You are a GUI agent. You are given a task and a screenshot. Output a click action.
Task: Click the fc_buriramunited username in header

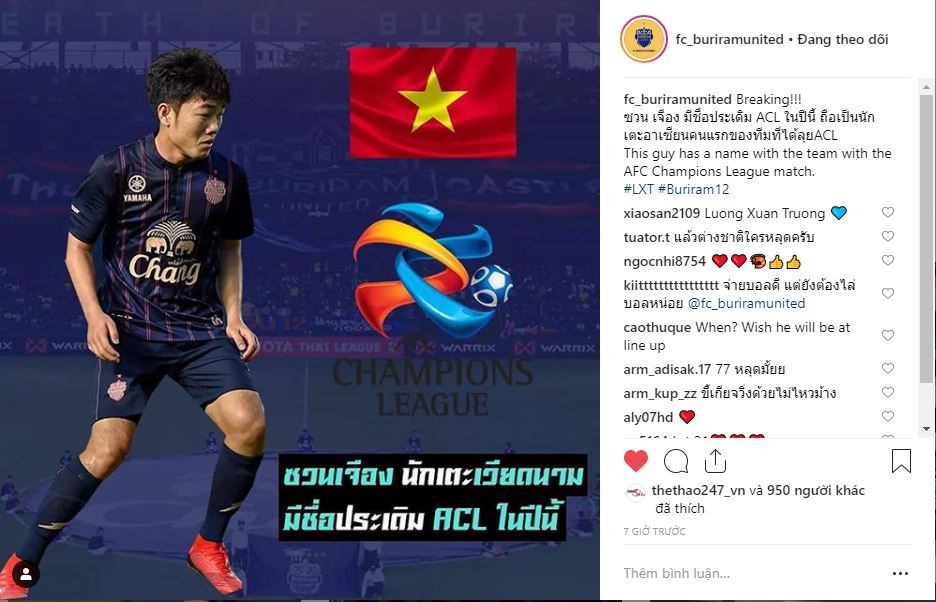coord(729,39)
